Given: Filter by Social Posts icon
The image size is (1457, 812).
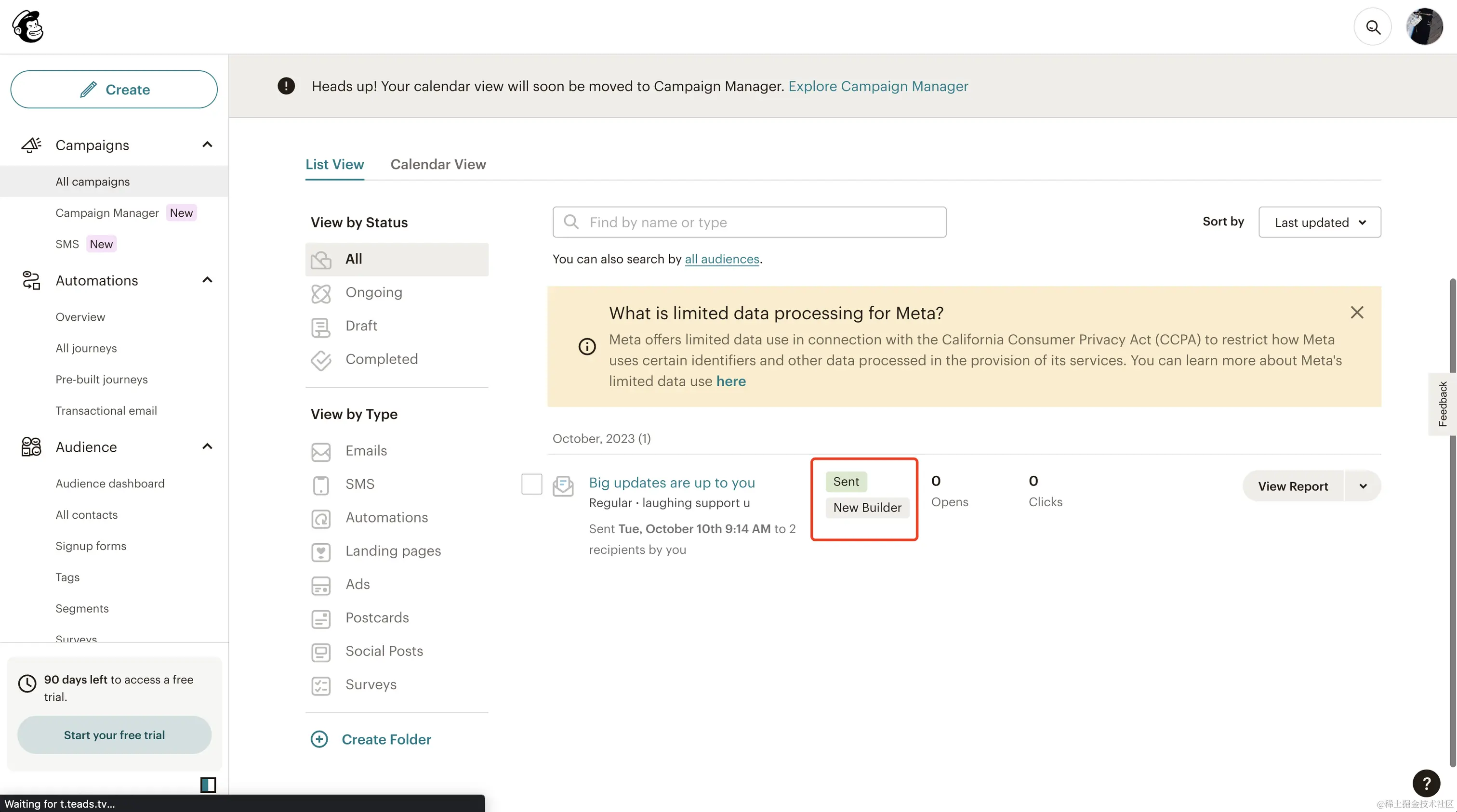Looking at the screenshot, I should 321,652.
